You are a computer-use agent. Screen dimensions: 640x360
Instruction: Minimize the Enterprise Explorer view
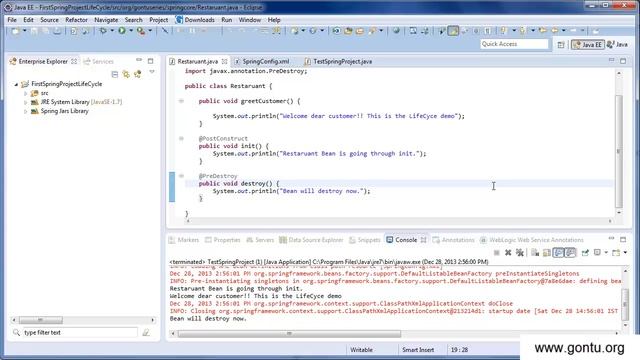[139, 60]
